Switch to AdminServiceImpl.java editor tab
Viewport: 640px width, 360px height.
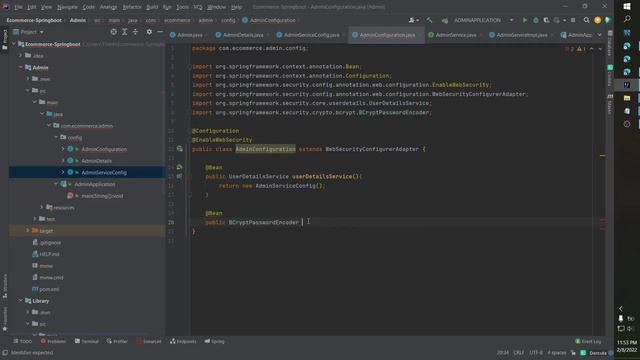[x=520, y=35]
